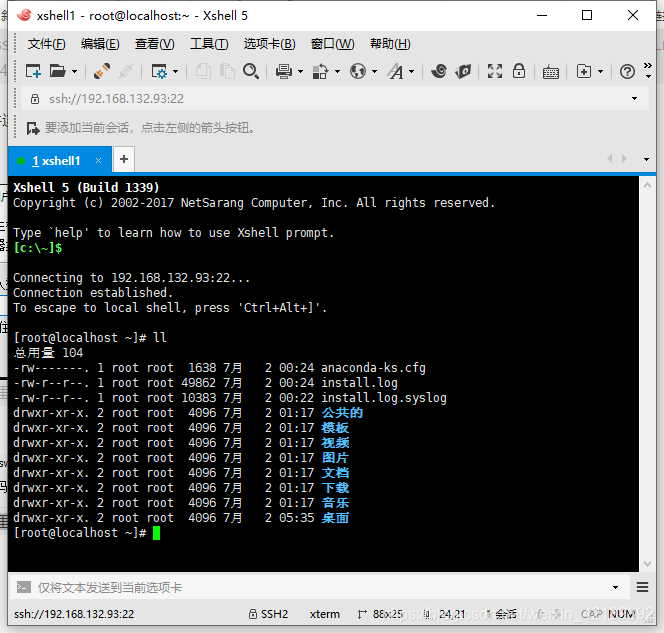Click the terminal scrollbar down arrow
The width and height of the screenshot is (664, 633).
647,564
